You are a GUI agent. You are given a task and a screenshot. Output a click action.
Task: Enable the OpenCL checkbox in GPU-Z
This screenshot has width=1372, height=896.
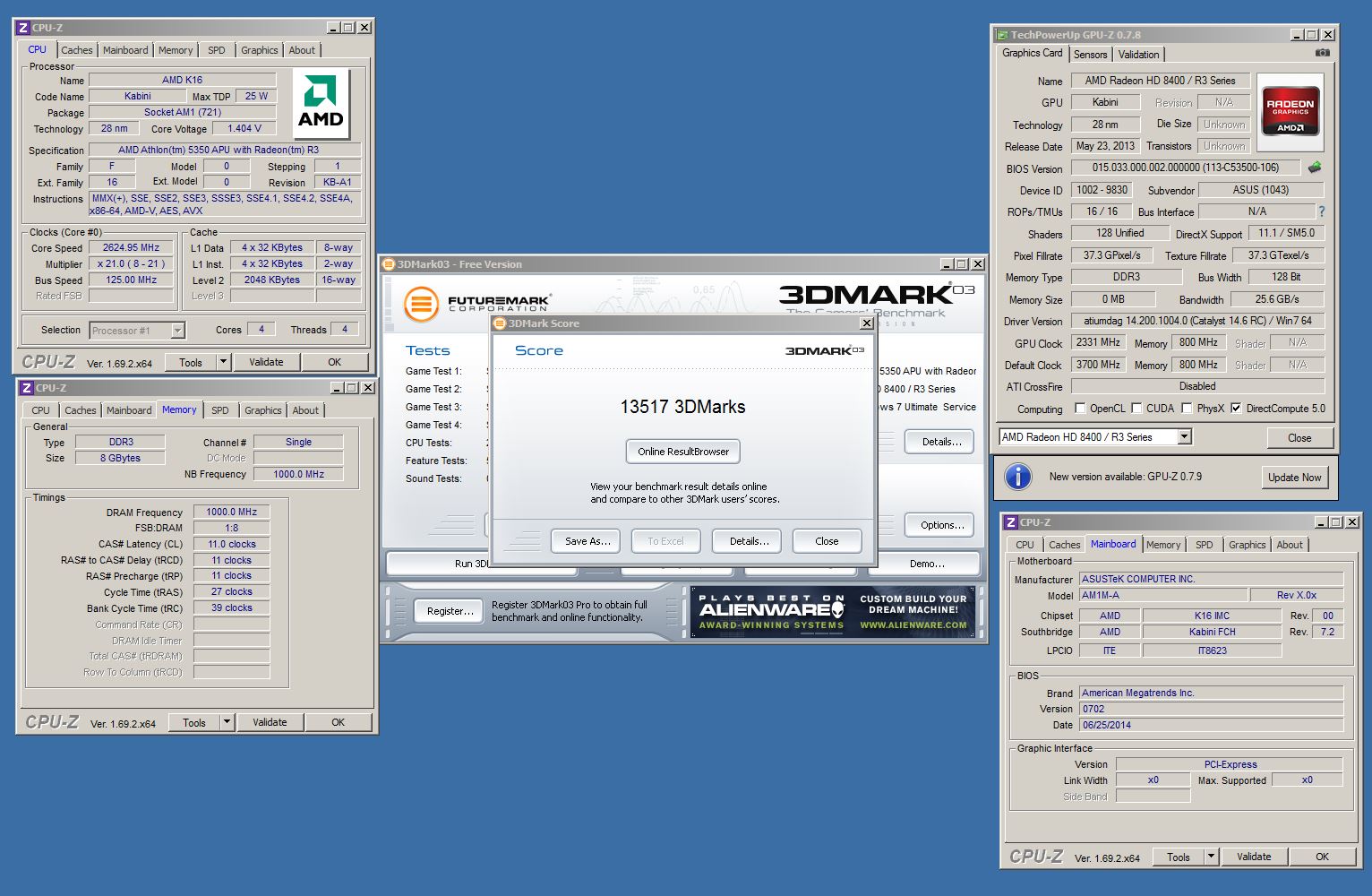(x=1079, y=409)
